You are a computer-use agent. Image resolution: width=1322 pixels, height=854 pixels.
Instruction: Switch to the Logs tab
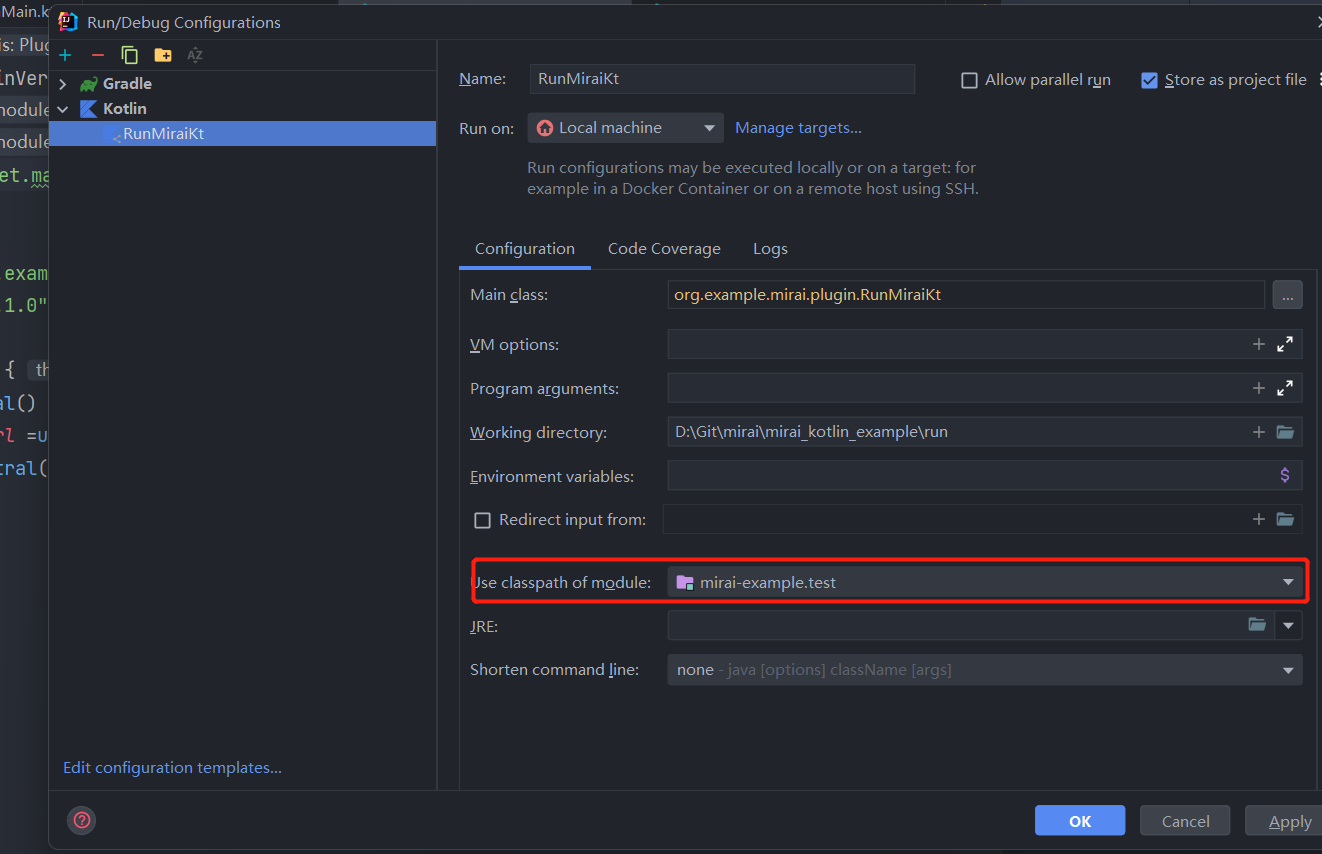(x=770, y=249)
